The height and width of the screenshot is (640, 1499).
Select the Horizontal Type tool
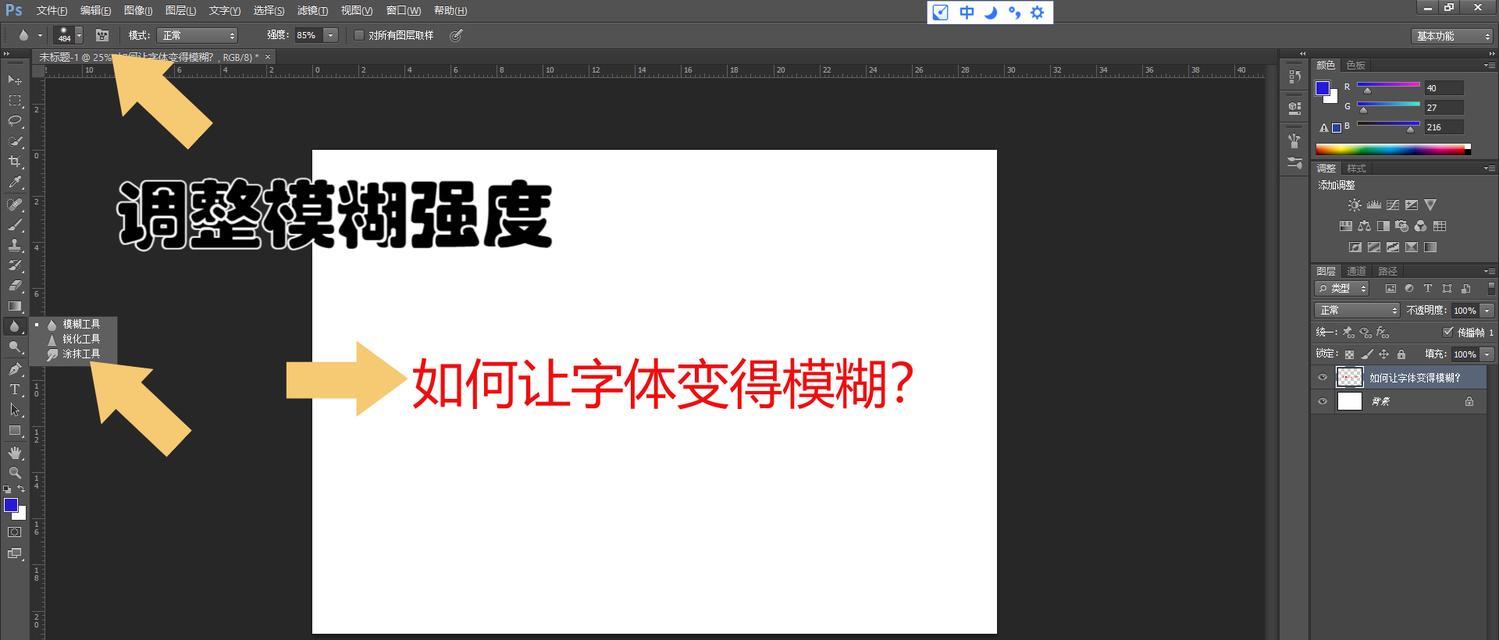pyautogui.click(x=15, y=389)
